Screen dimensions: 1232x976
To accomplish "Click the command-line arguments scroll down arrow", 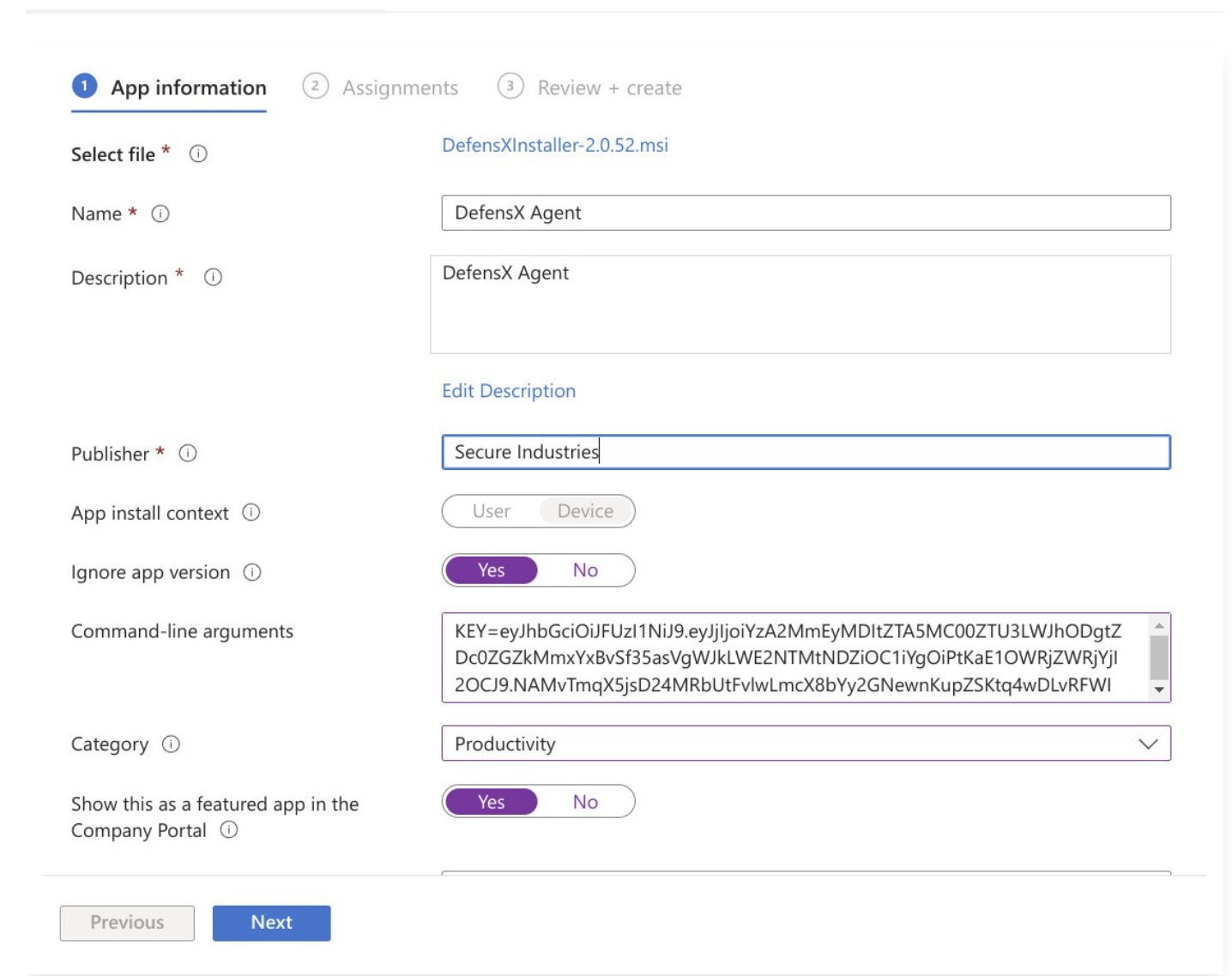I will click(x=1159, y=690).
